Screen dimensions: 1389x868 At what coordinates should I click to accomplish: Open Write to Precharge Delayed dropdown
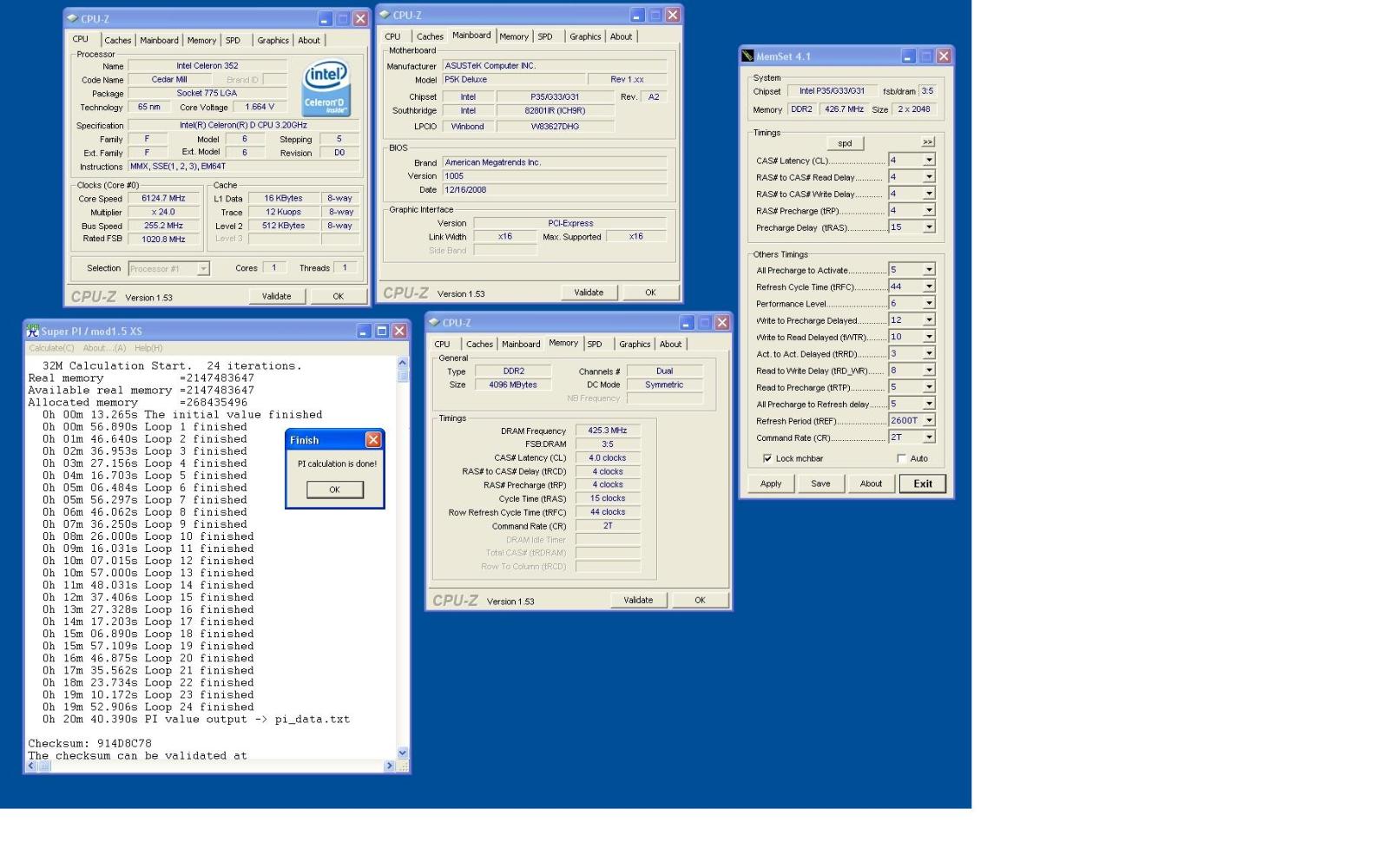pyautogui.click(x=929, y=320)
